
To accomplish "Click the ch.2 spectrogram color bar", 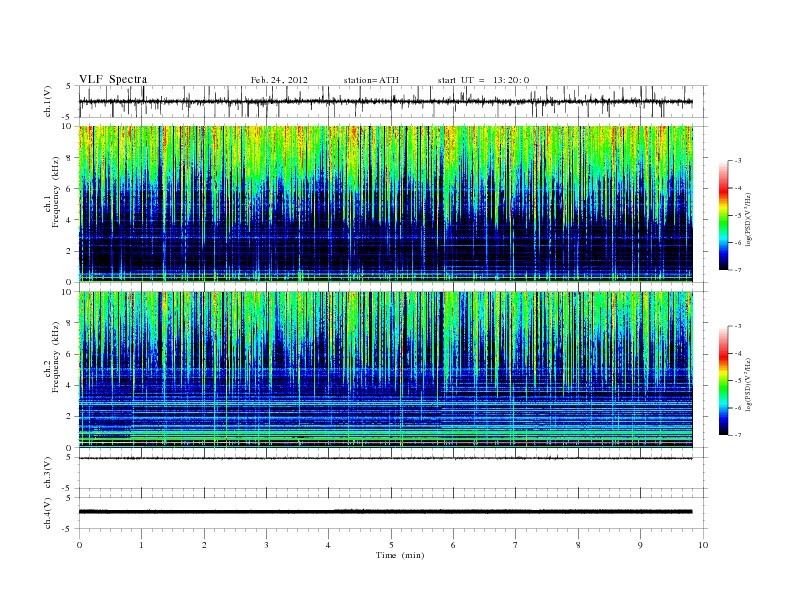I will [723, 380].
